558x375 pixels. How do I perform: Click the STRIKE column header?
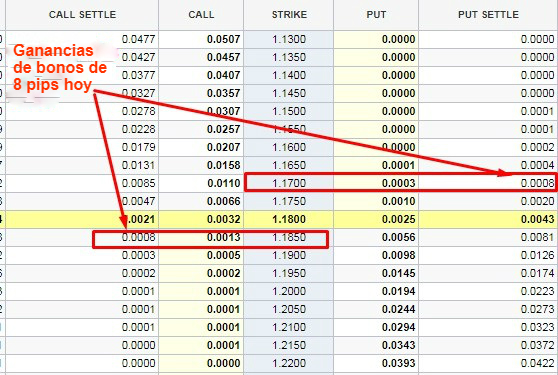(x=289, y=15)
